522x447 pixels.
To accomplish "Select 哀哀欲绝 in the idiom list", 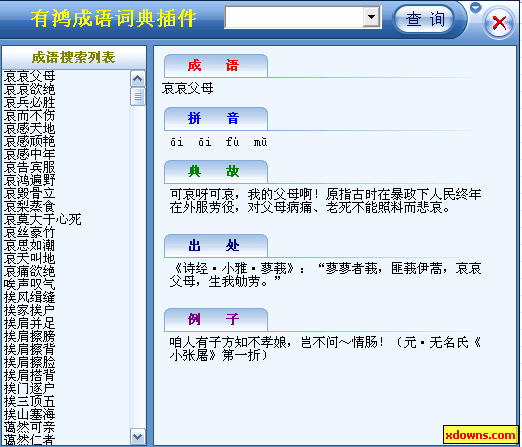I will coord(30,89).
